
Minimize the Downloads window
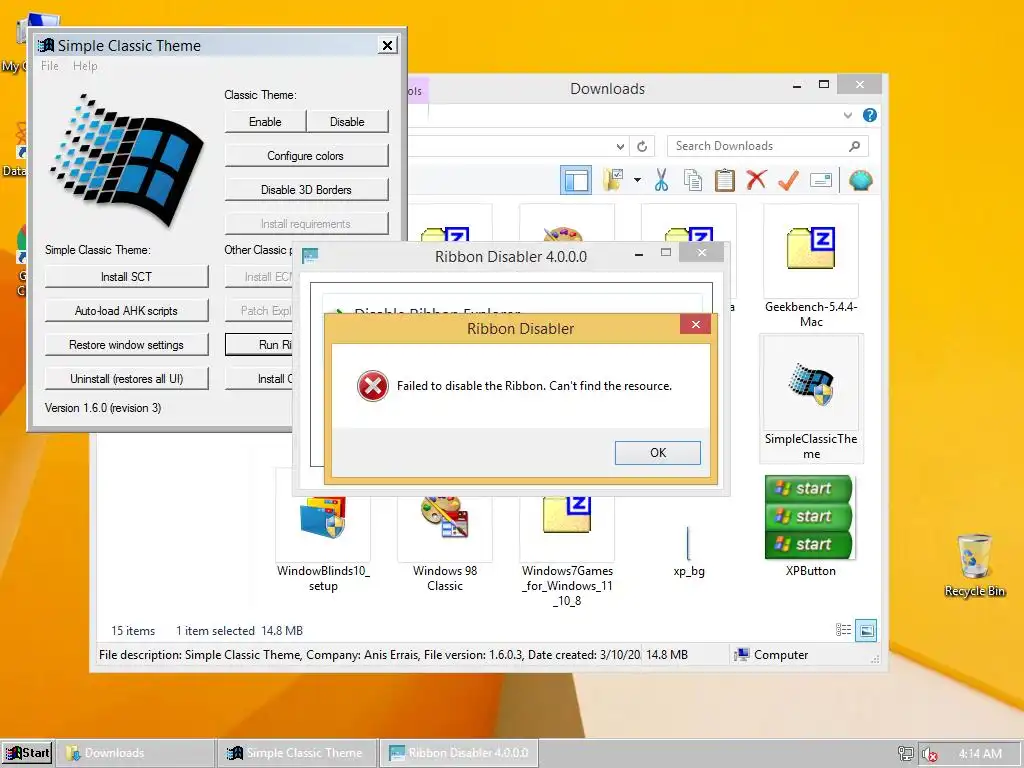pos(797,86)
